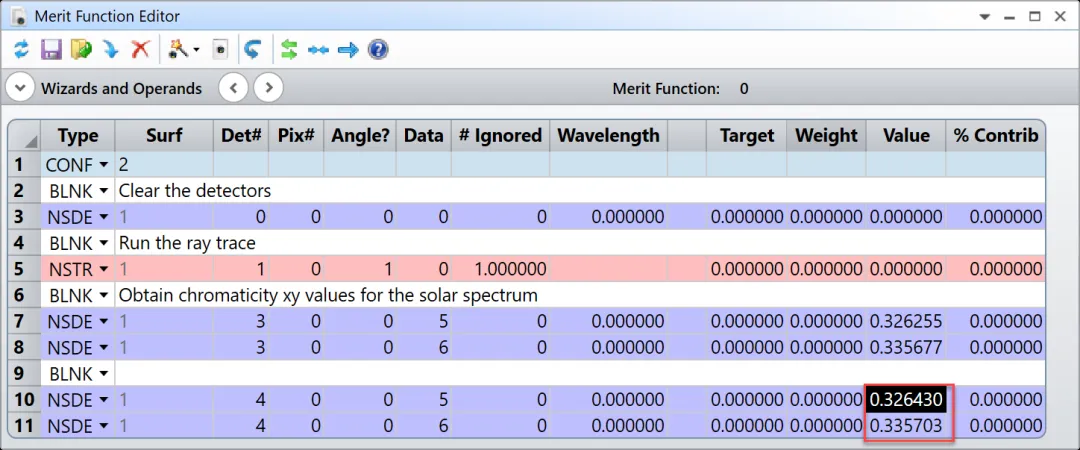The width and height of the screenshot is (1080, 450).
Task: Click the blue curved undo arrow icon
Action: [253, 49]
